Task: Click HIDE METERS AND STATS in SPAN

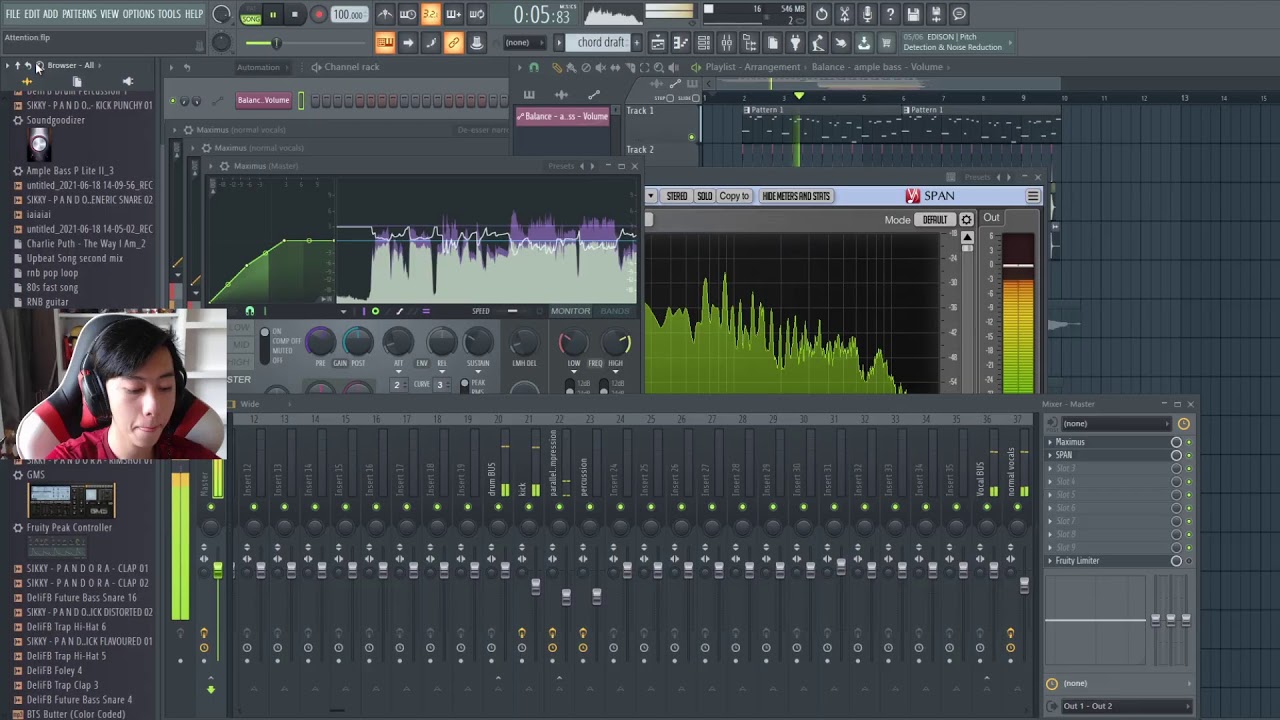Action: (796, 196)
